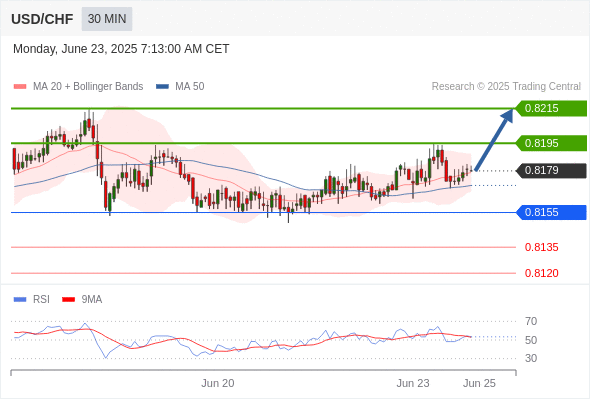Screen dimensions: 590x400
Task: Click the 0.8135 red support value
Action: click(541, 248)
